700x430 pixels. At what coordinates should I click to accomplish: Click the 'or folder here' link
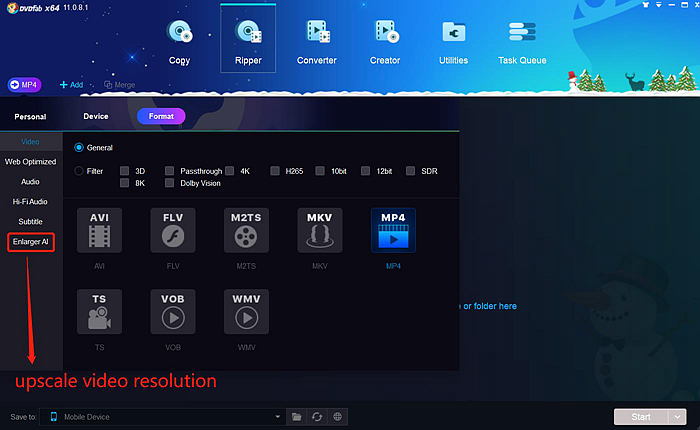tap(490, 306)
